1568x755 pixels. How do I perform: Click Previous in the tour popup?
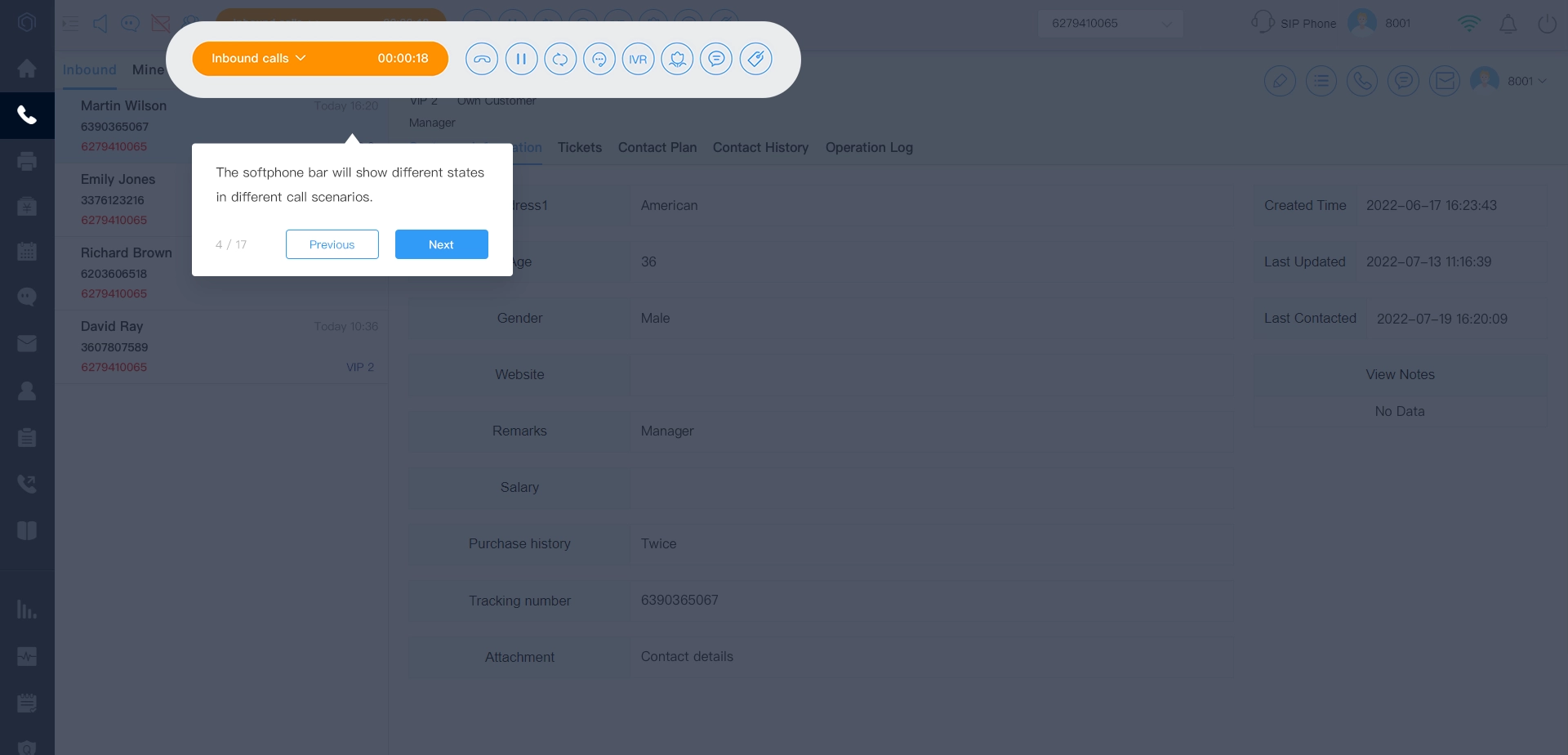click(x=332, y=244)
